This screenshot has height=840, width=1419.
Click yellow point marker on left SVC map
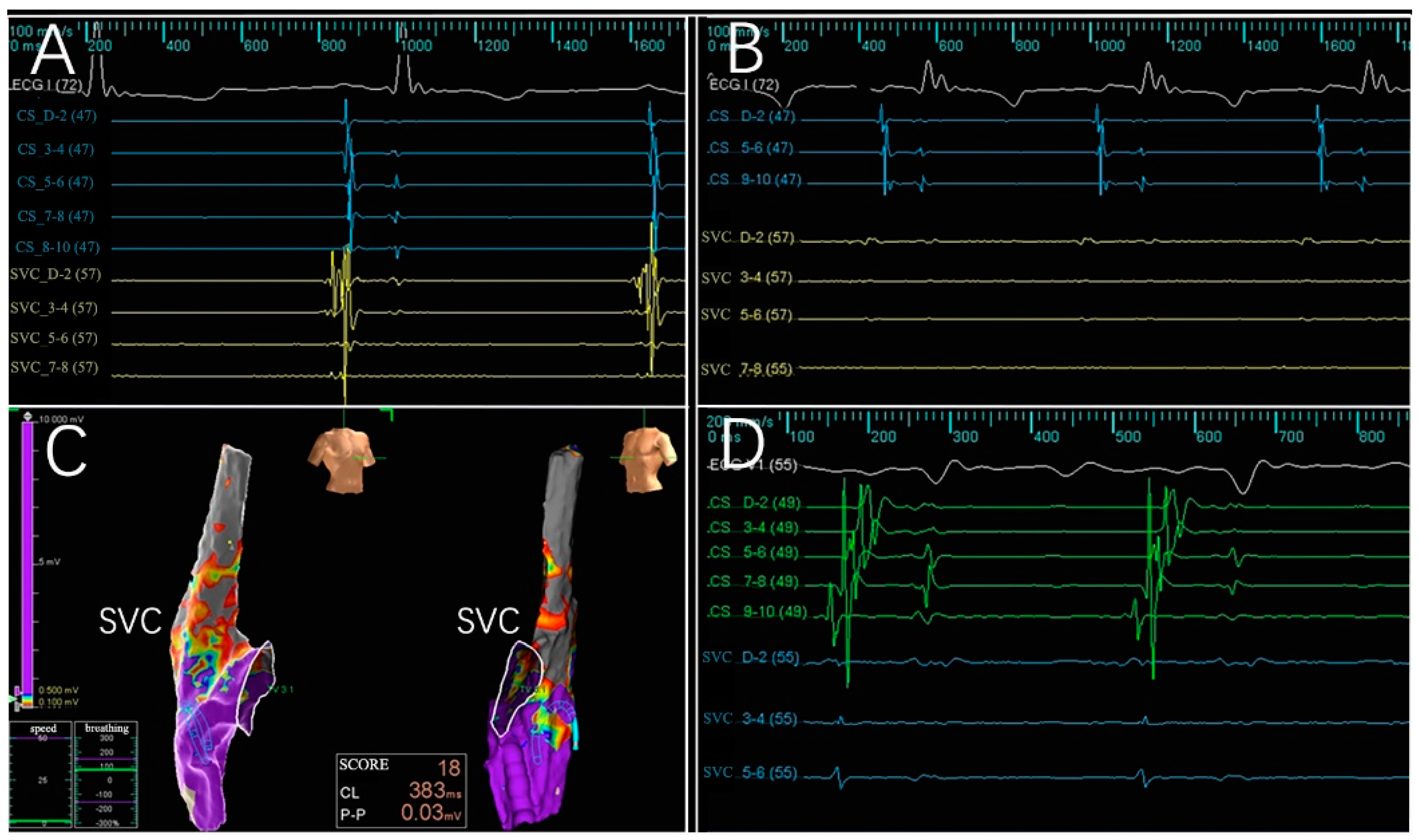[x=230, y=542]
